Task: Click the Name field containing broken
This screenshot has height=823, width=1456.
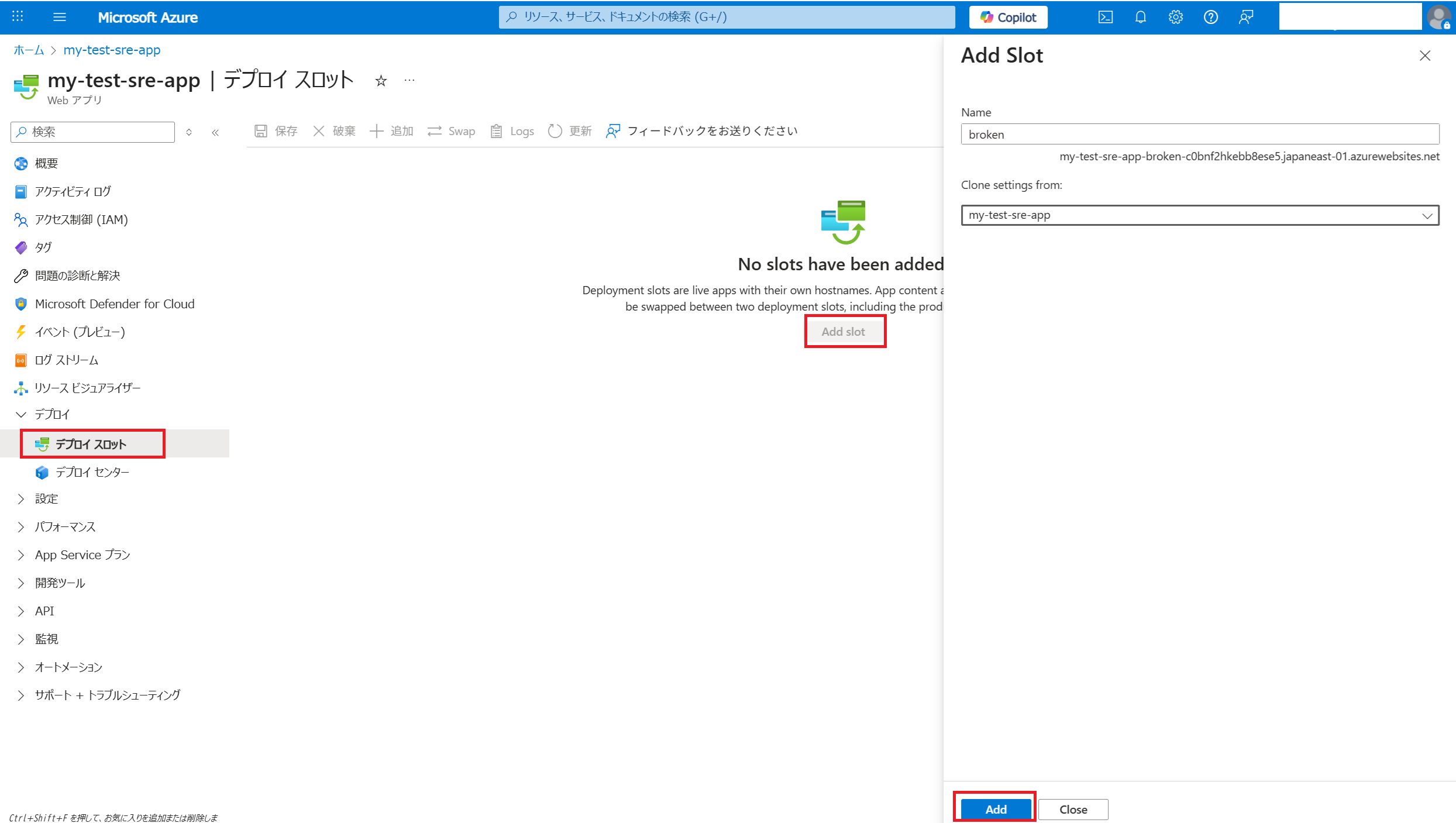Action: click(1200, 134)
